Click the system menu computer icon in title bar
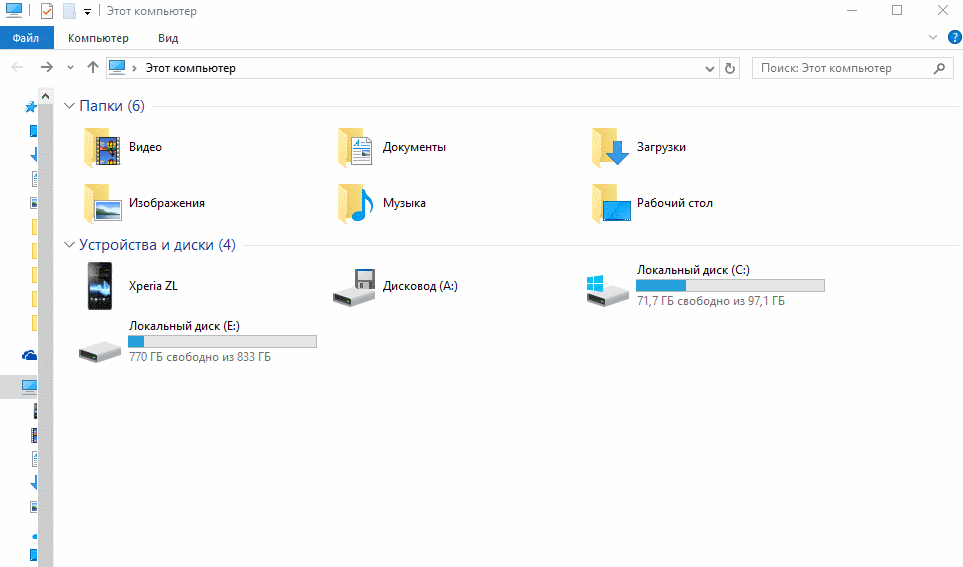 (x=14, y=10)
